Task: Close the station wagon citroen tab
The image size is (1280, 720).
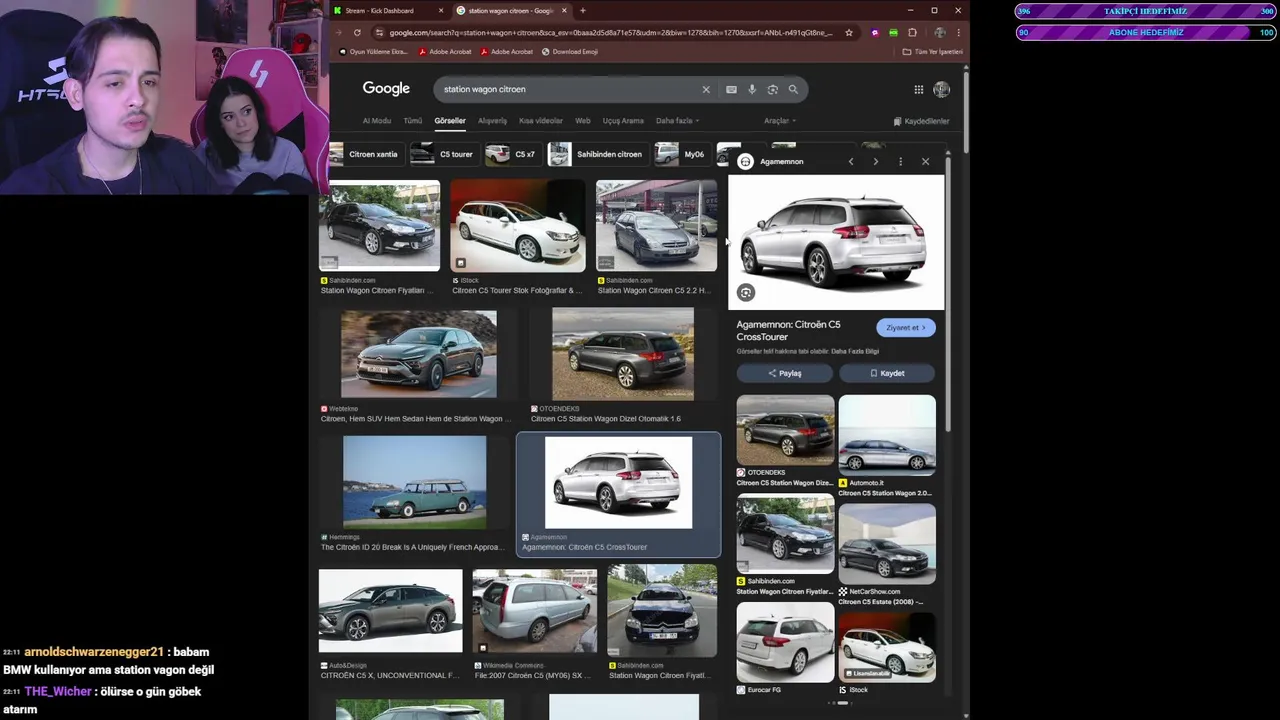Action: (564, 10)
